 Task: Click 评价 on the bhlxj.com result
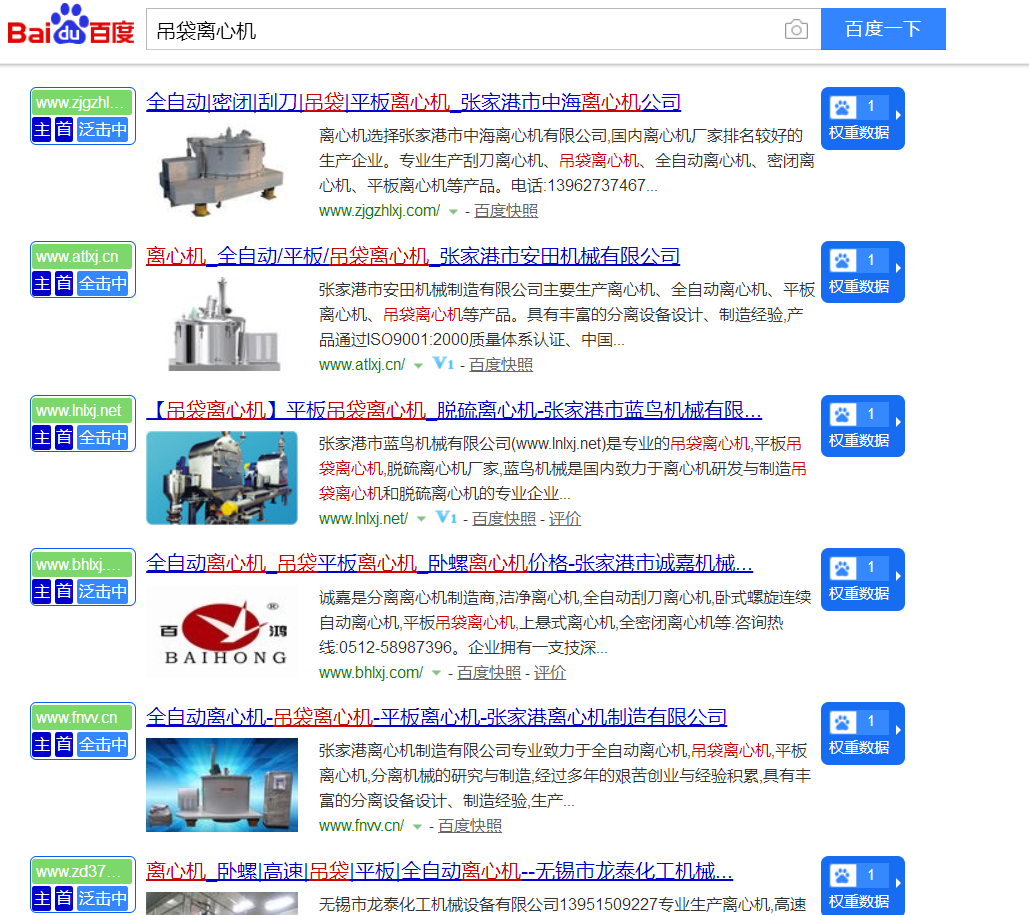point(550,673)
